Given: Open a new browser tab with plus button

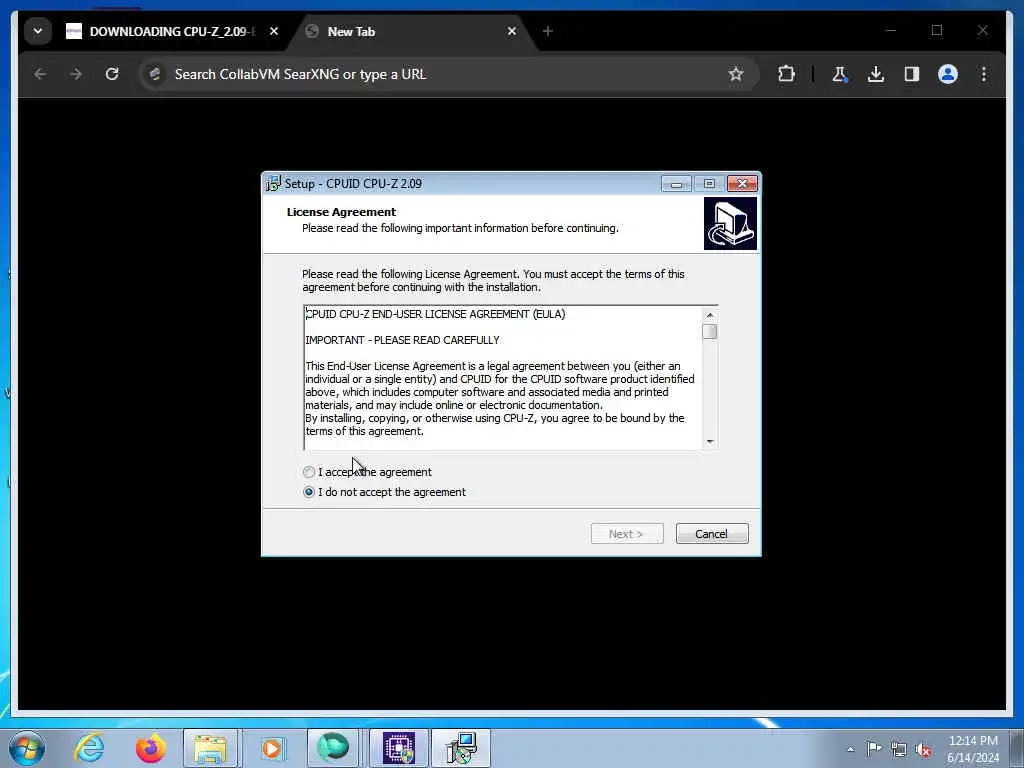Looking at the screenshot, I should coord(547,31).
